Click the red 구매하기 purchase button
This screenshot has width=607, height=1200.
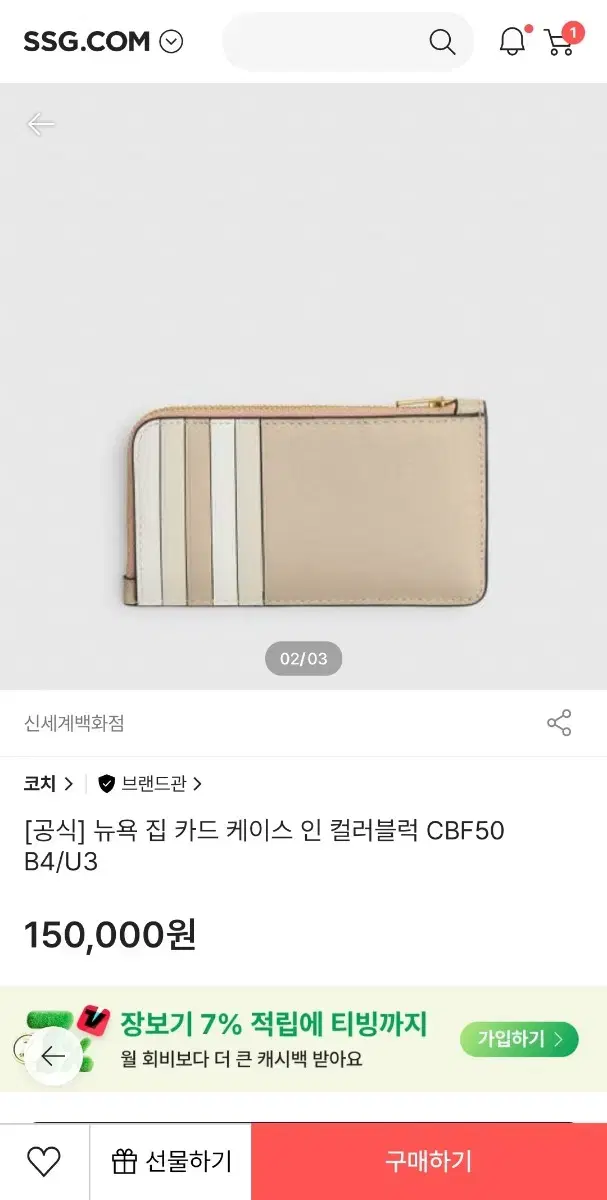point(429,1161)
